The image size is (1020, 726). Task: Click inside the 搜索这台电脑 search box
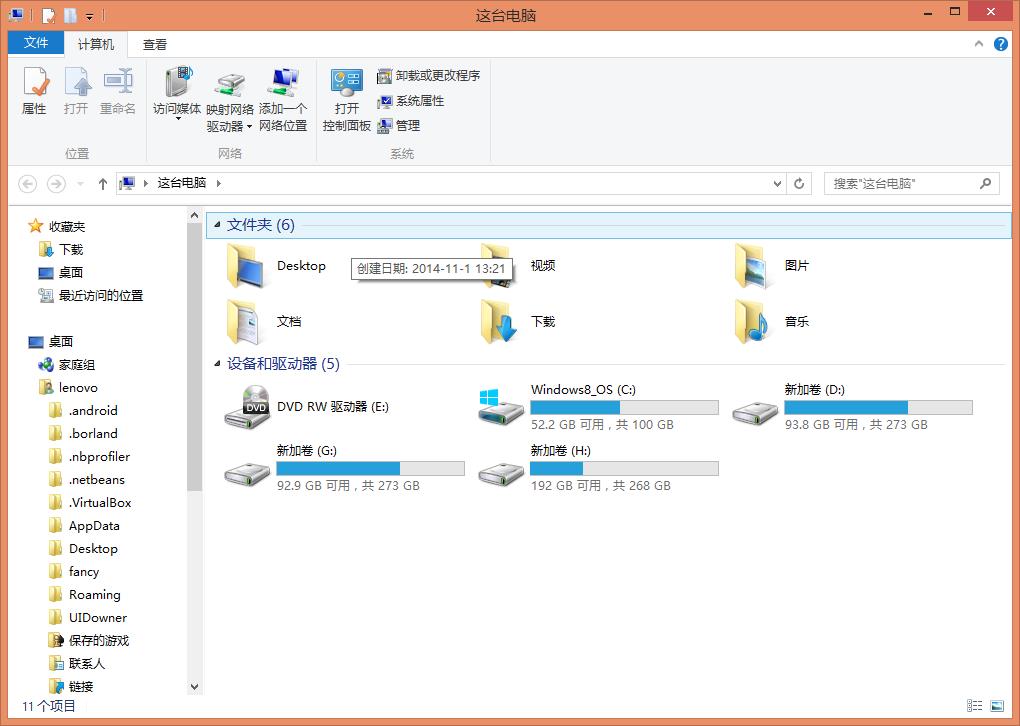pos(900,183)
